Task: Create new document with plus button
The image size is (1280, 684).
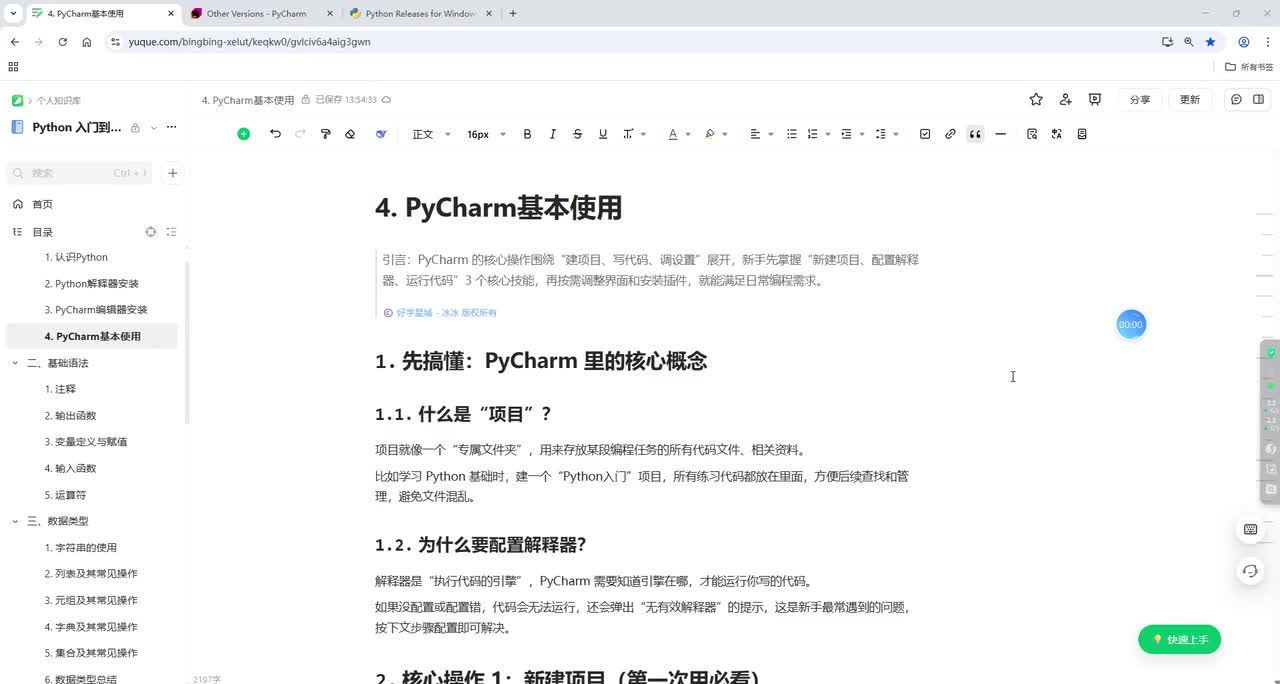Action: 172,173
